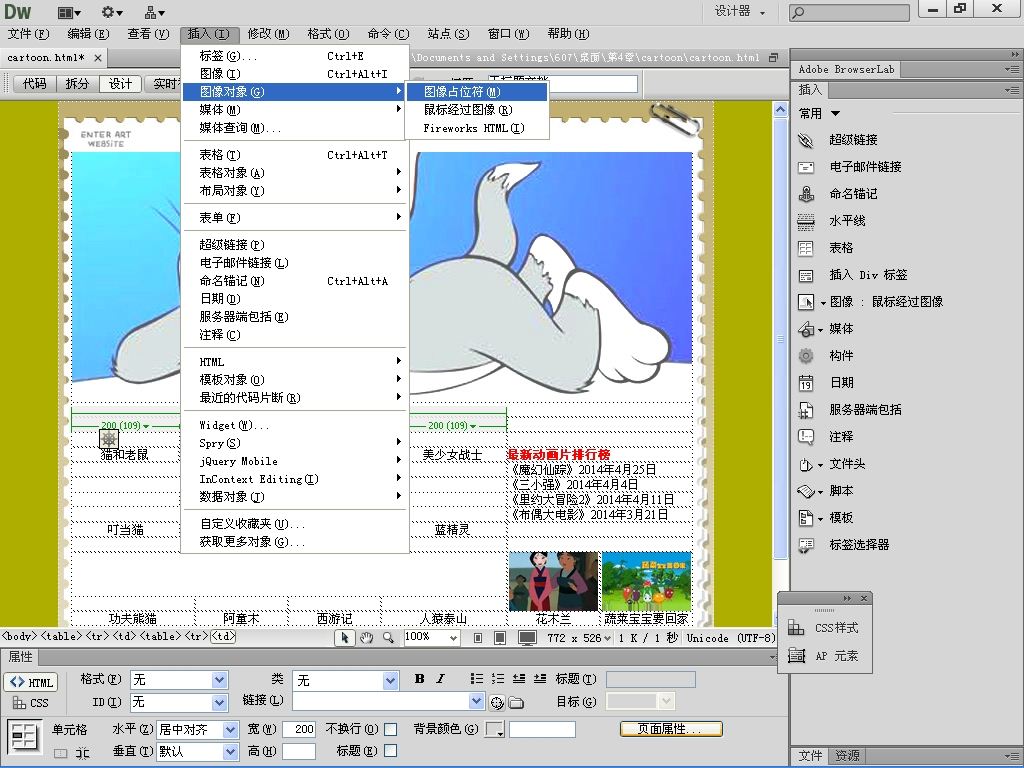Click the ordered list icon
This screenshot has width=1024, height=768.
coord(498,679)
